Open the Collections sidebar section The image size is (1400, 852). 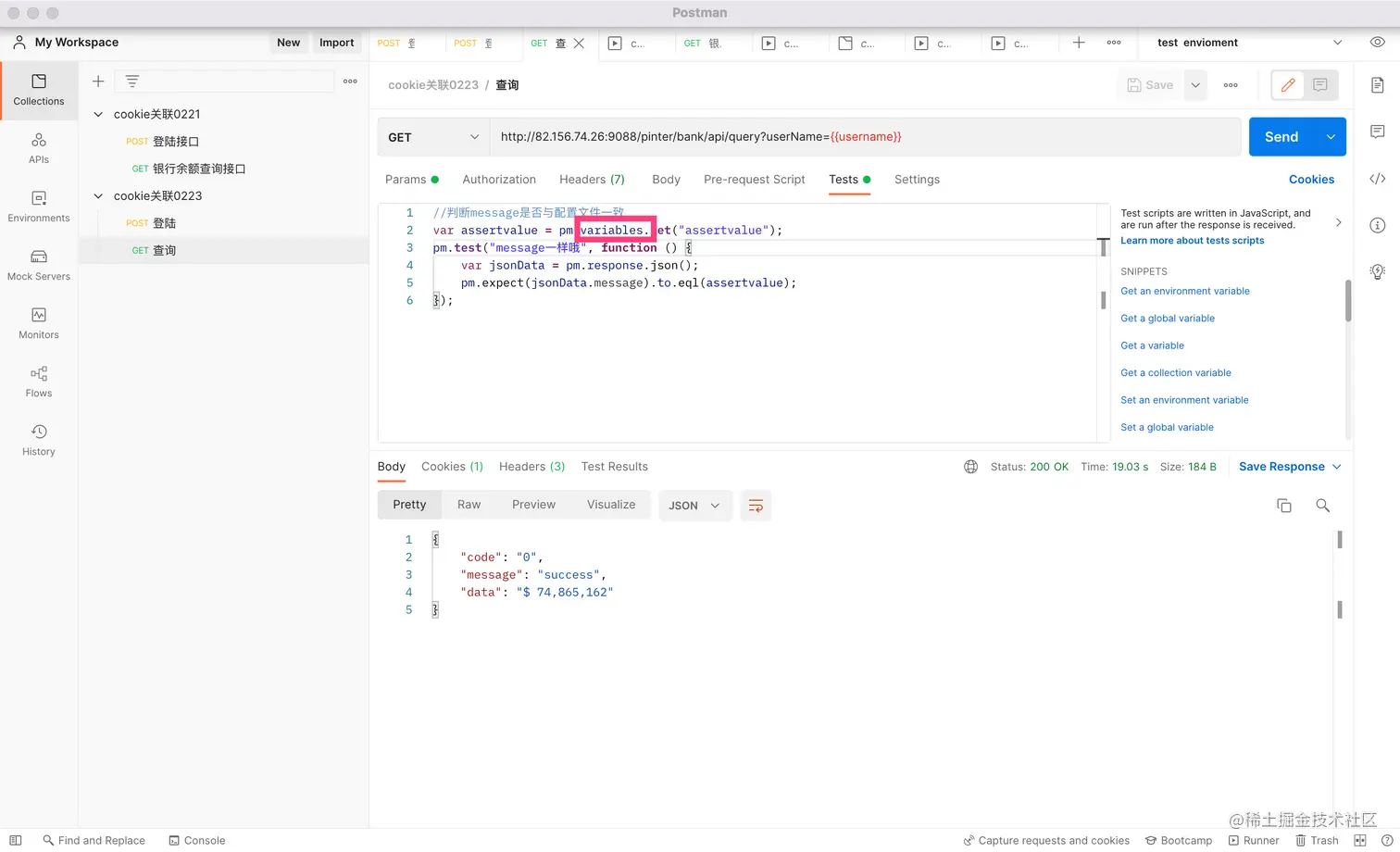39,90
